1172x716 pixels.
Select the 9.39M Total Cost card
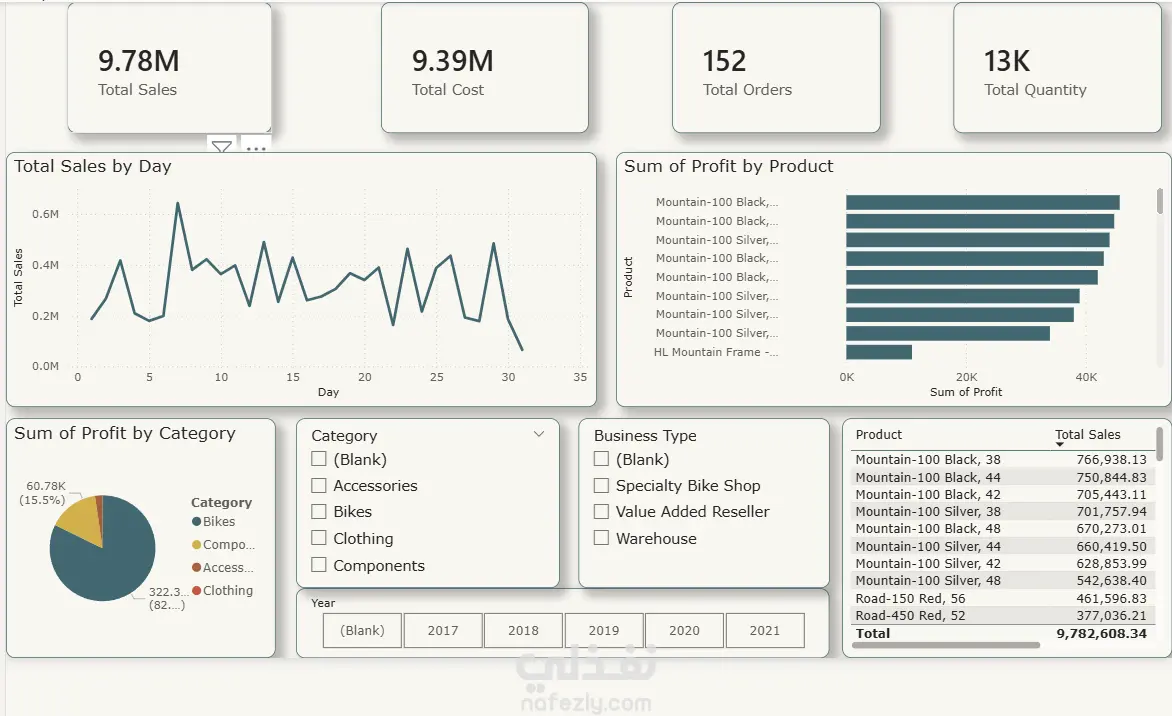(x=484, y=68)
